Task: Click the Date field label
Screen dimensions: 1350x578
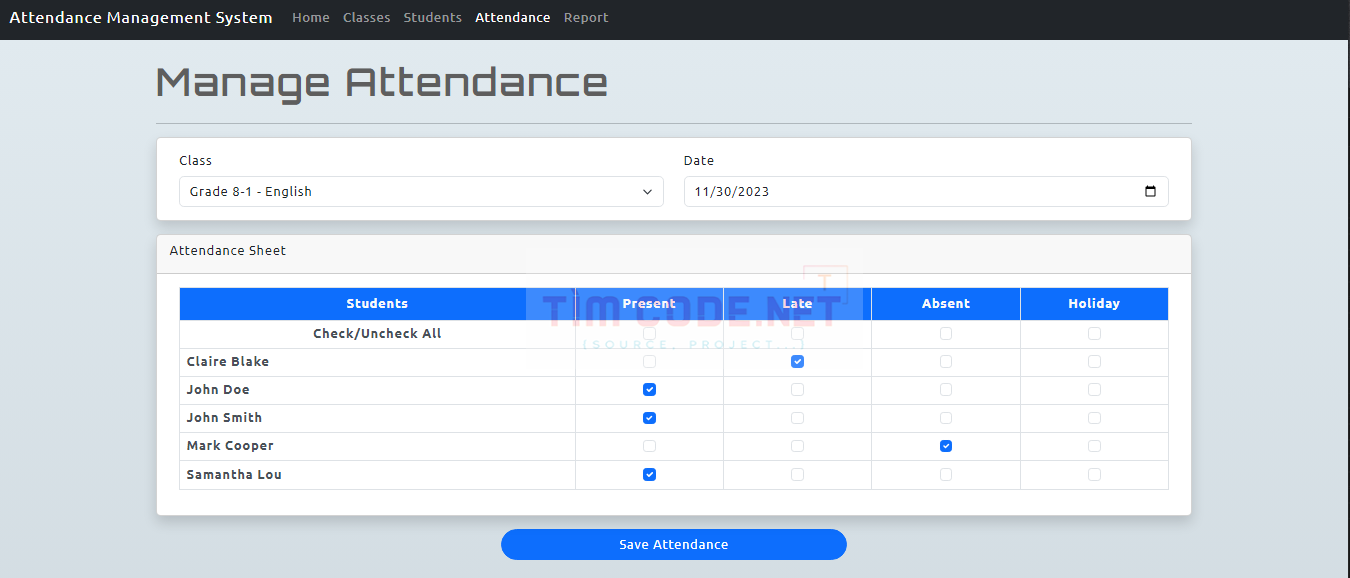Action: tap(699, 160)
